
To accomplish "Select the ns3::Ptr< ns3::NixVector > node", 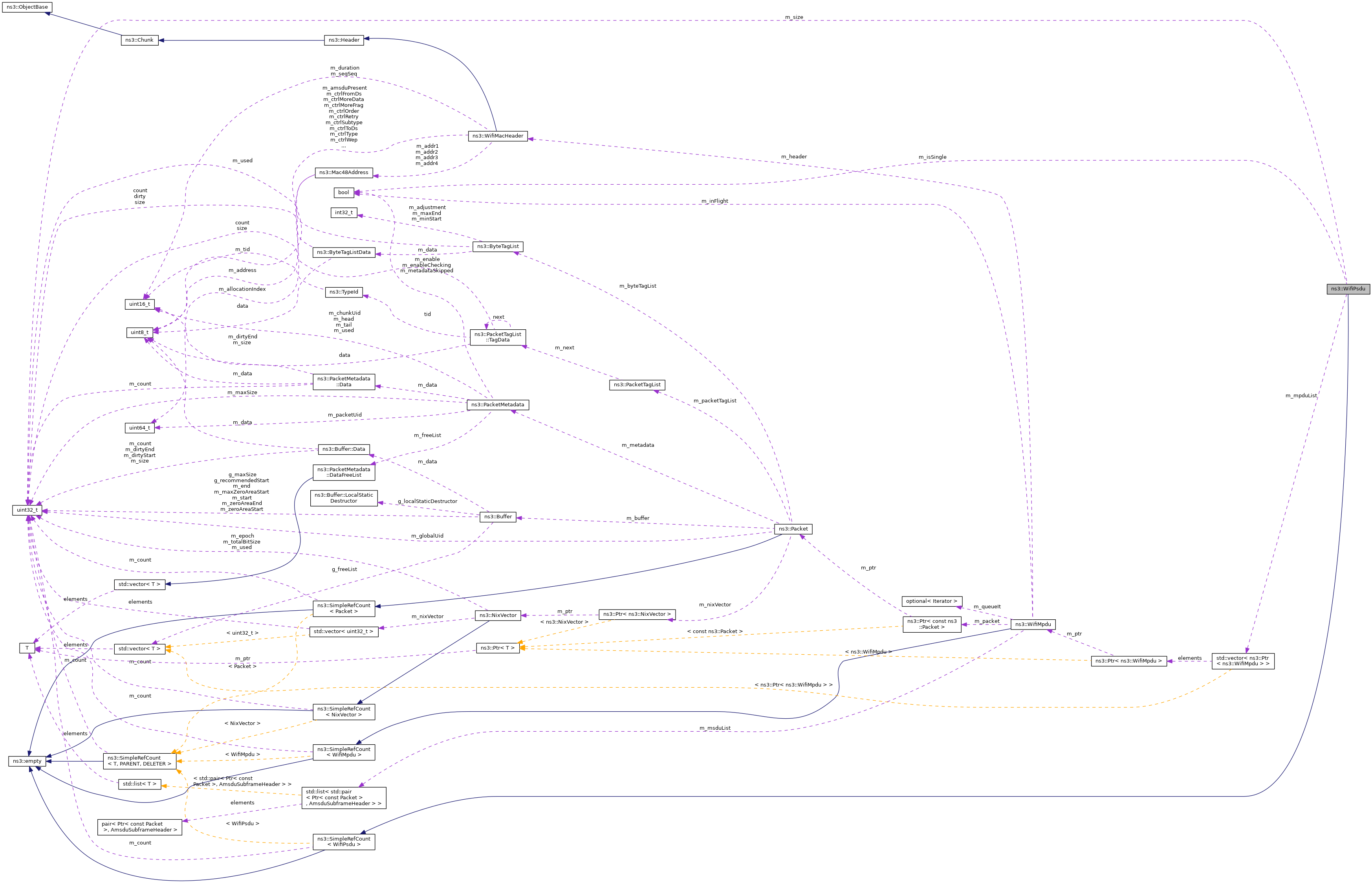I will click(637, 615).
